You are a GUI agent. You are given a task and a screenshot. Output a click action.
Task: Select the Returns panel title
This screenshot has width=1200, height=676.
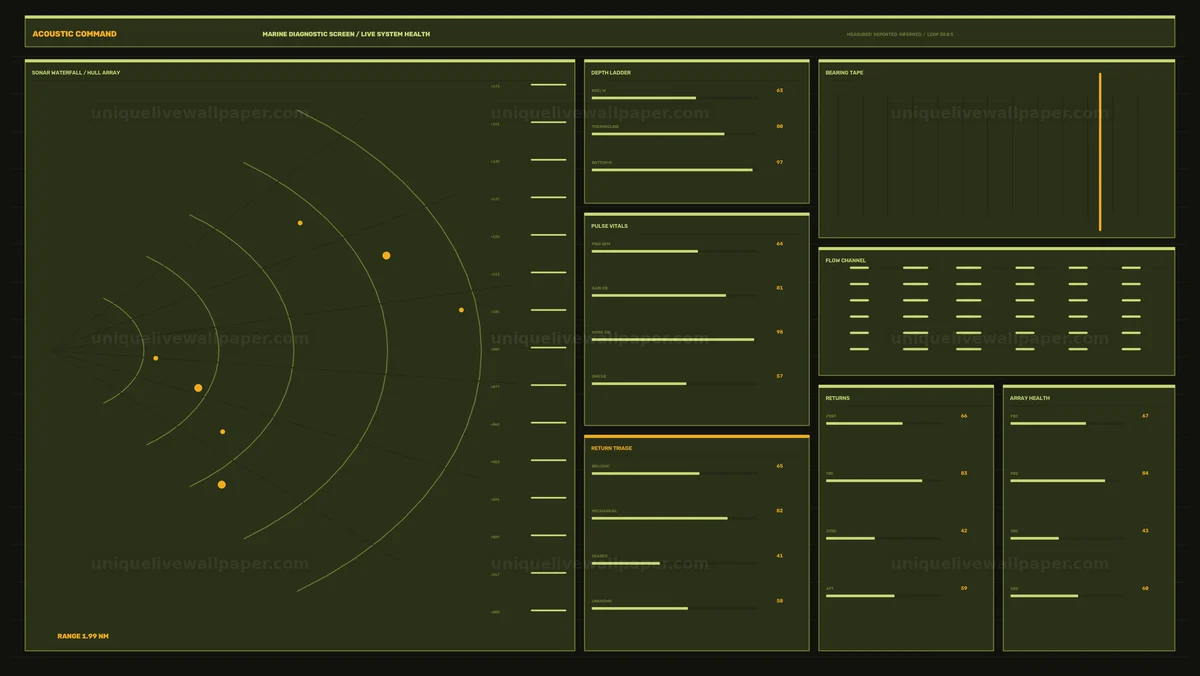838,398
